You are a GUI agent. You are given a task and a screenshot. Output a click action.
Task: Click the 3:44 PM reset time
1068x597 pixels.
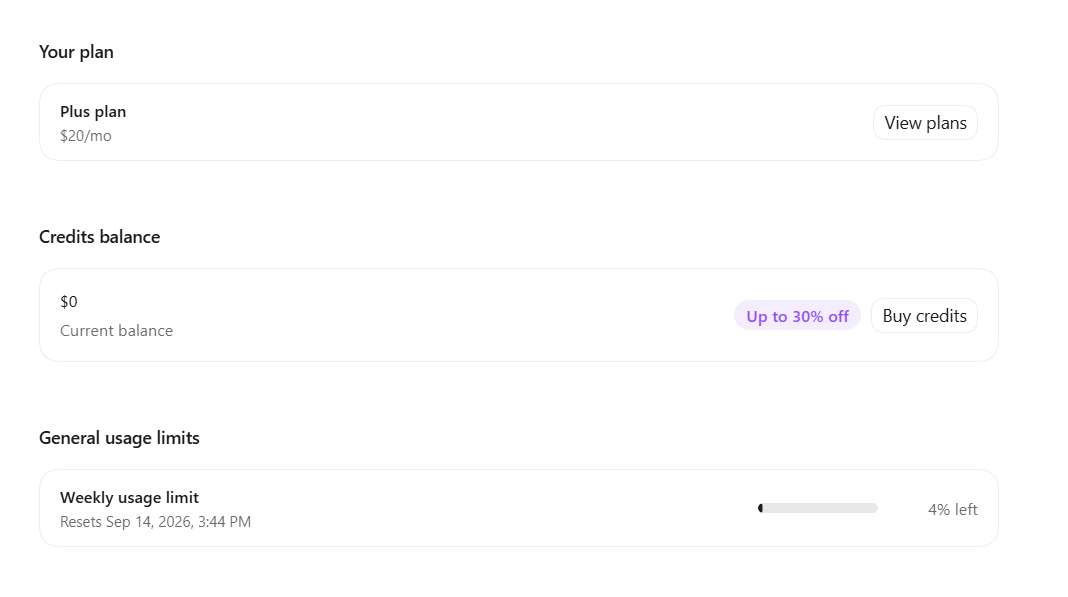pyautogui.click(x=224, y=522)
